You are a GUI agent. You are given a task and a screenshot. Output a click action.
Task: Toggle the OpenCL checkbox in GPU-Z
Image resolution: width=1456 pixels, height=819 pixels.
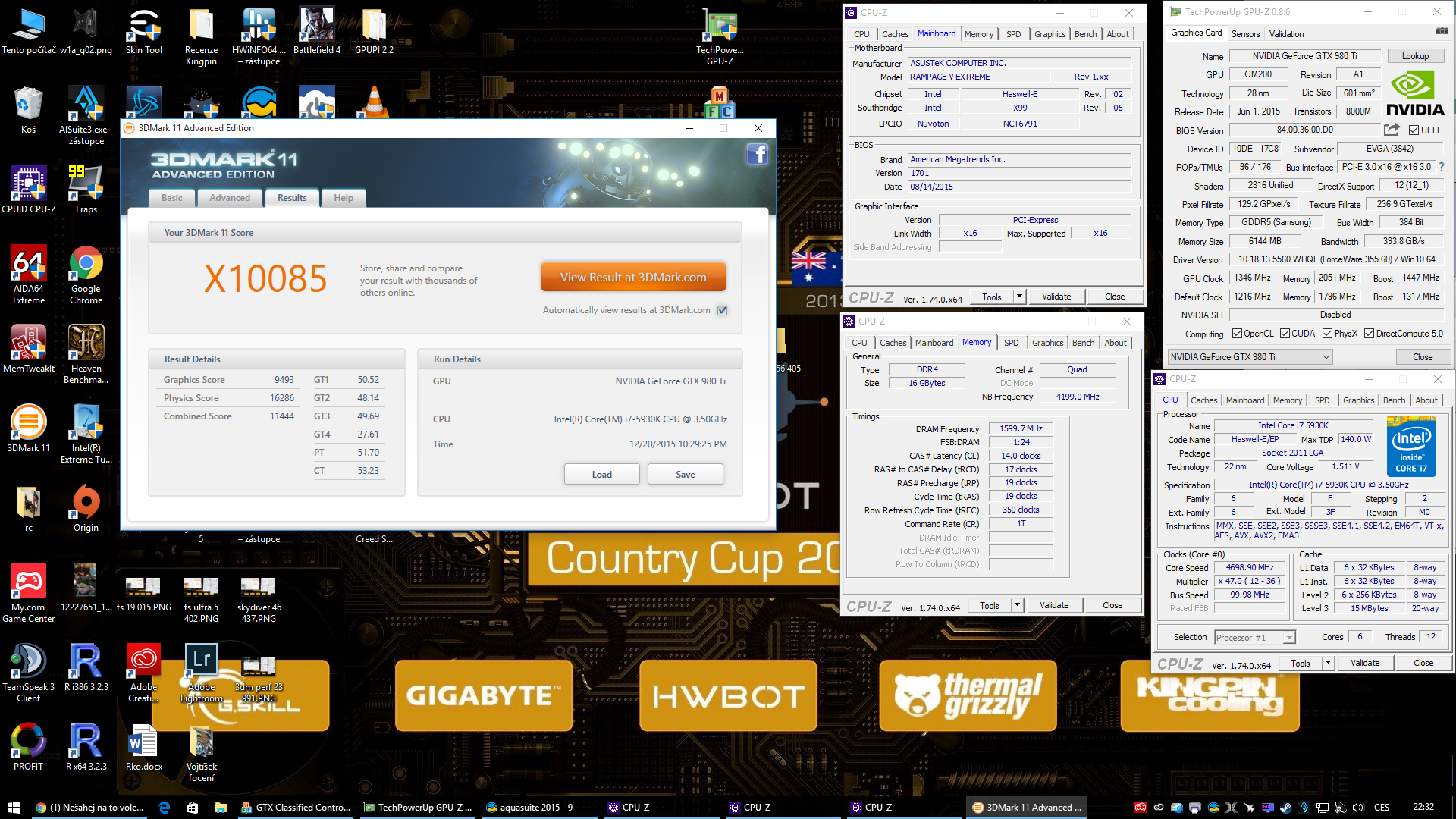coord(1237,334)
